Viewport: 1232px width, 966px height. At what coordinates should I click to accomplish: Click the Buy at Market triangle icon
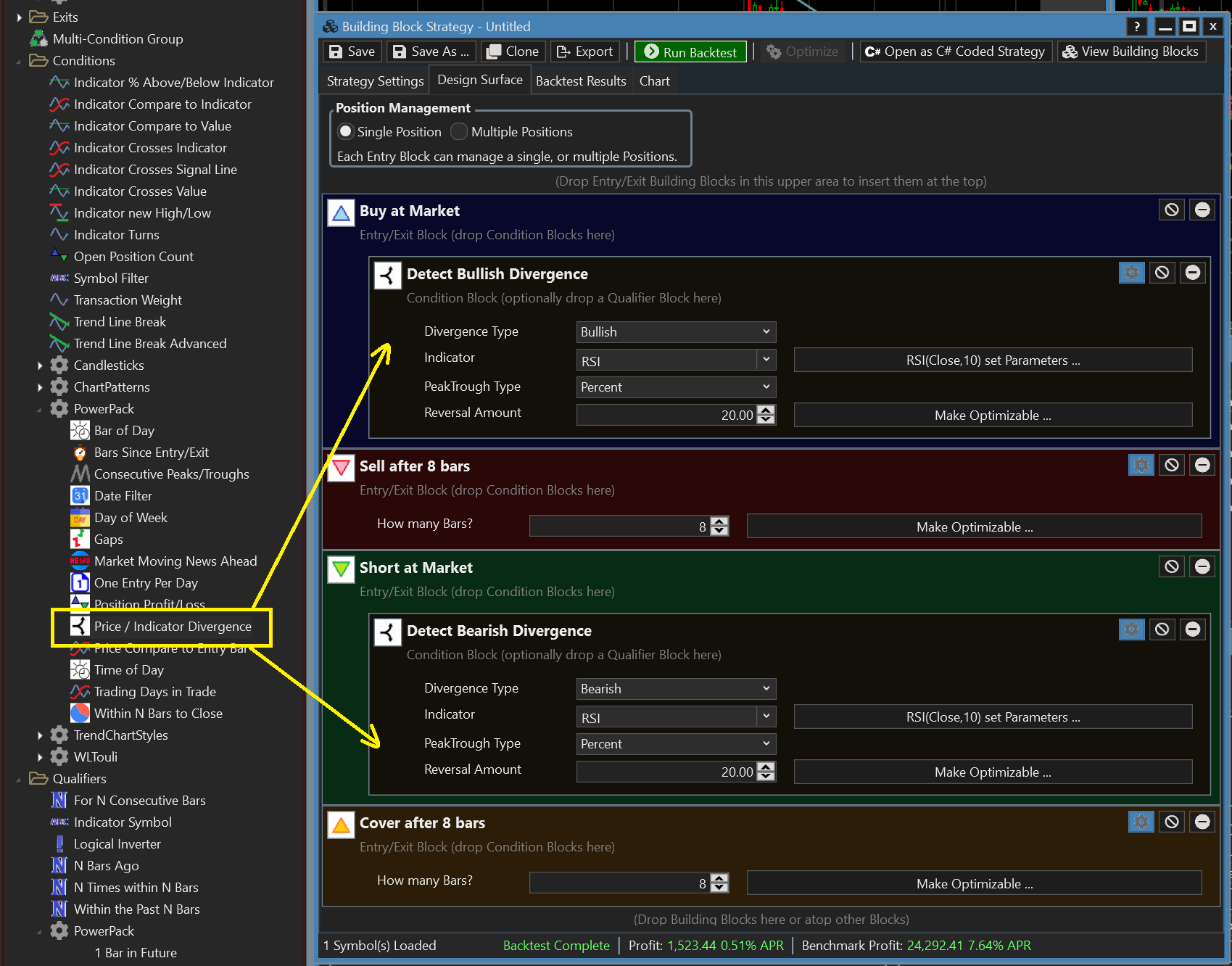coord(341,212)
